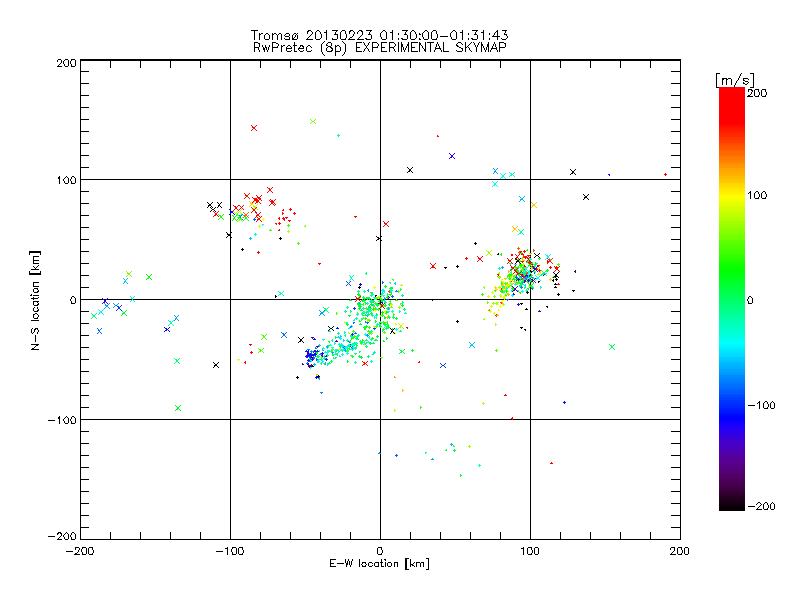
Task: Click the colorbar tick label "-100"
Action: pos(761,405)
